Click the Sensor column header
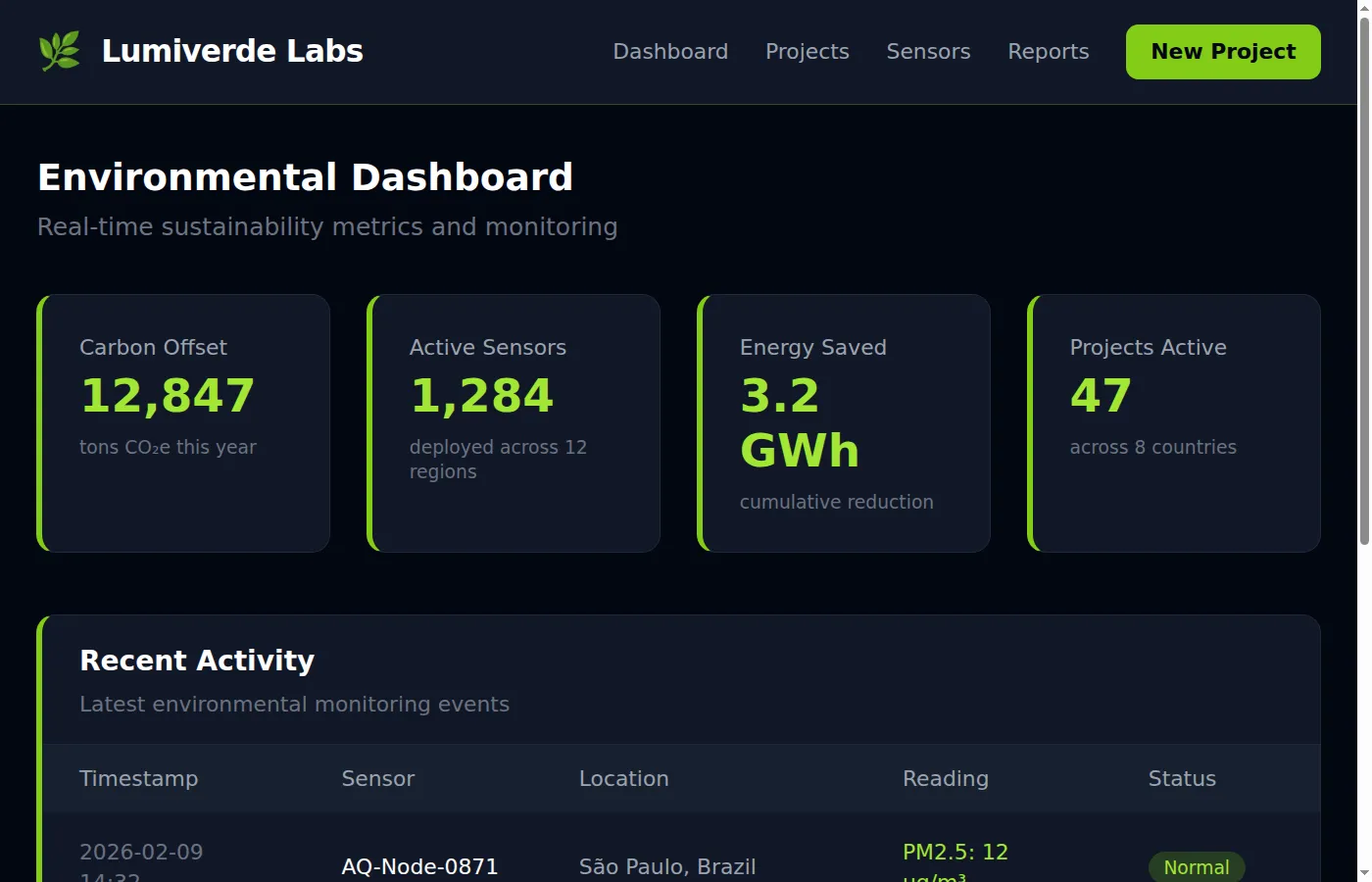This screenshot has width=1372, height=882. 377,778
